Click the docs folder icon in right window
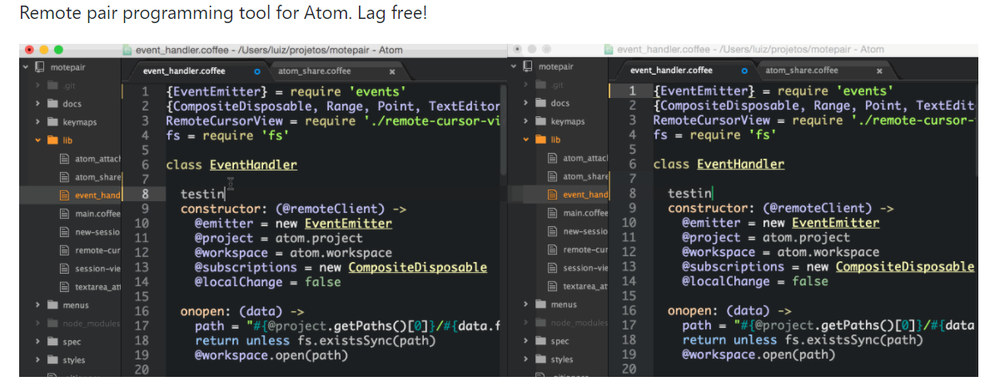The width and height of the screenshot is (1000, 390). click(x=540, y=103)
